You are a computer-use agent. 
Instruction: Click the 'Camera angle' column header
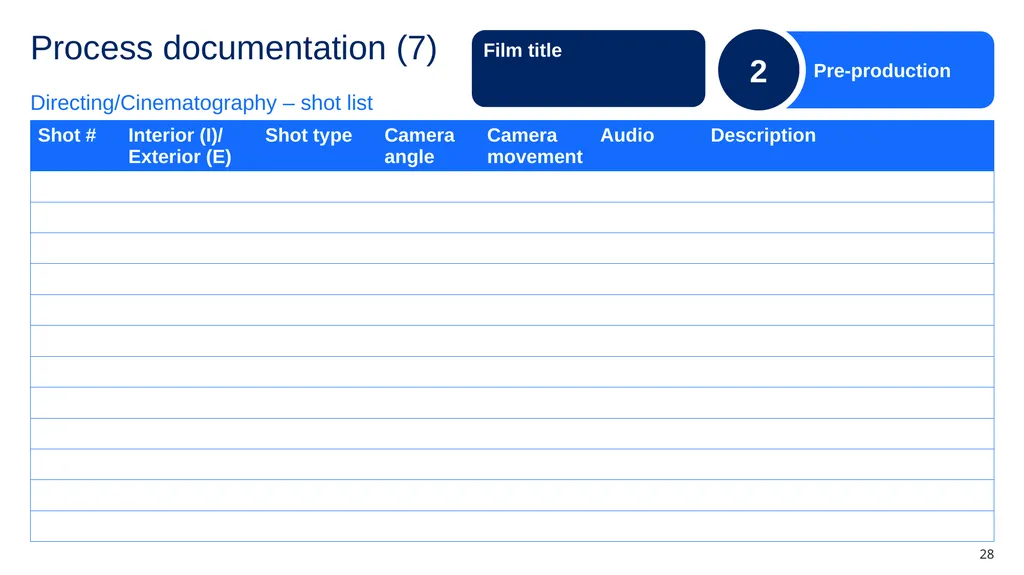click(419, 146)
